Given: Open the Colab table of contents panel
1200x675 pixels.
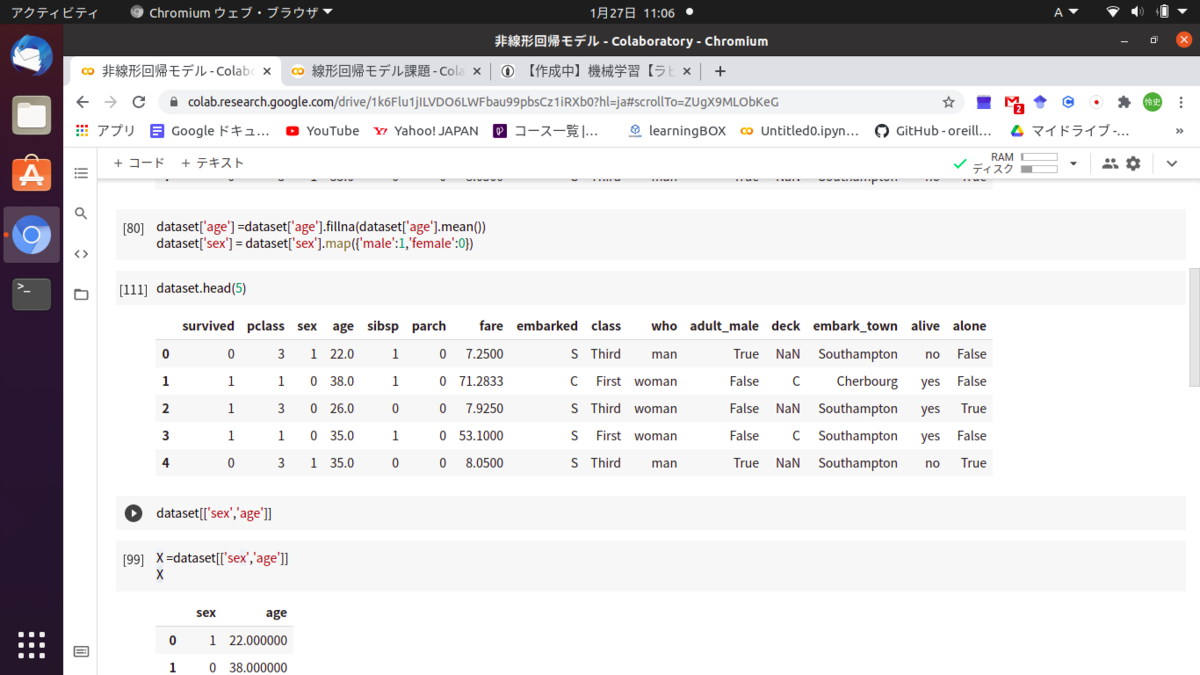Looking at the screenshot, I should pyautogui.click(x=81, y=173).
